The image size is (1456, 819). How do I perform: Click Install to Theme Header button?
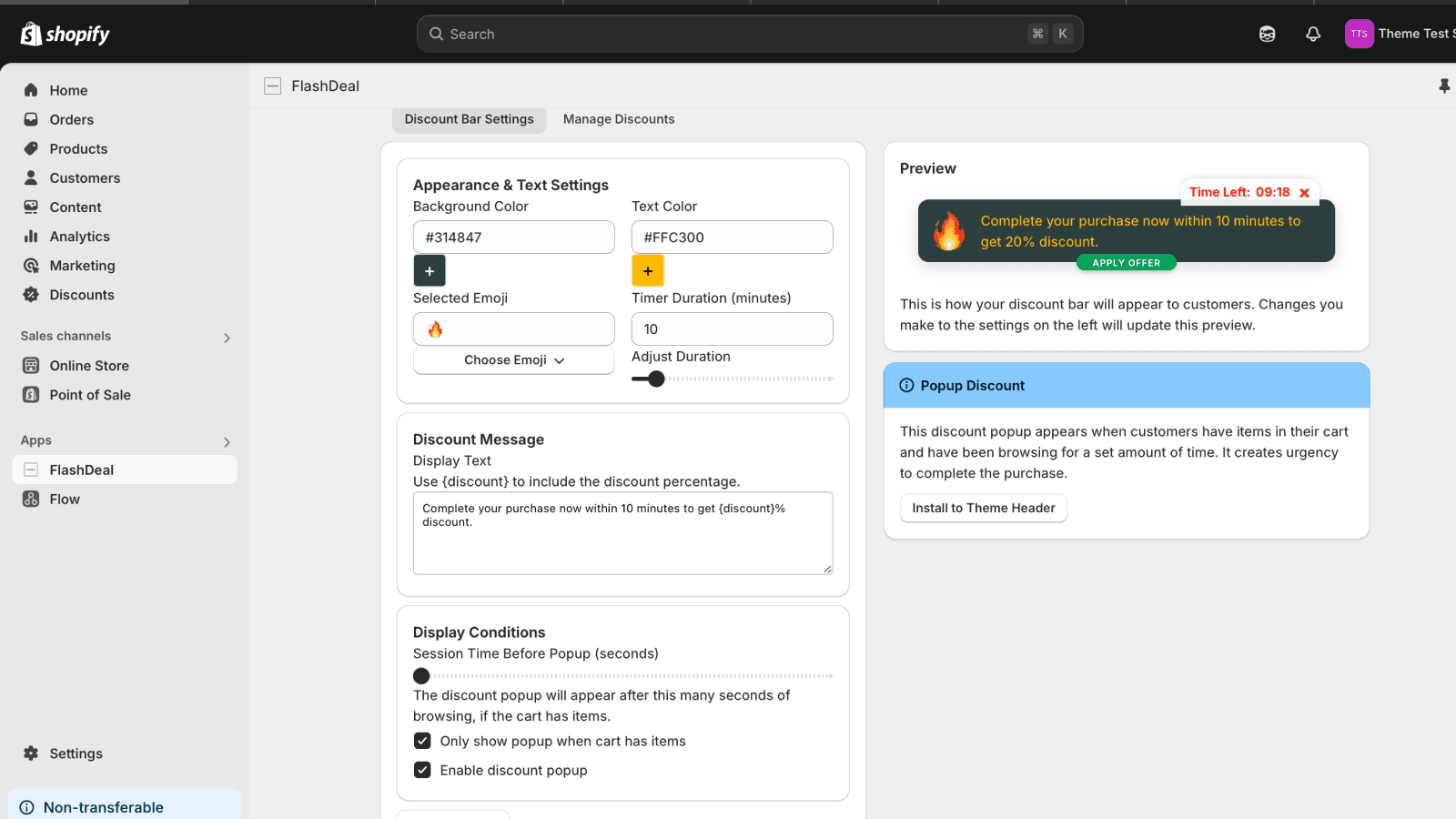983,508
